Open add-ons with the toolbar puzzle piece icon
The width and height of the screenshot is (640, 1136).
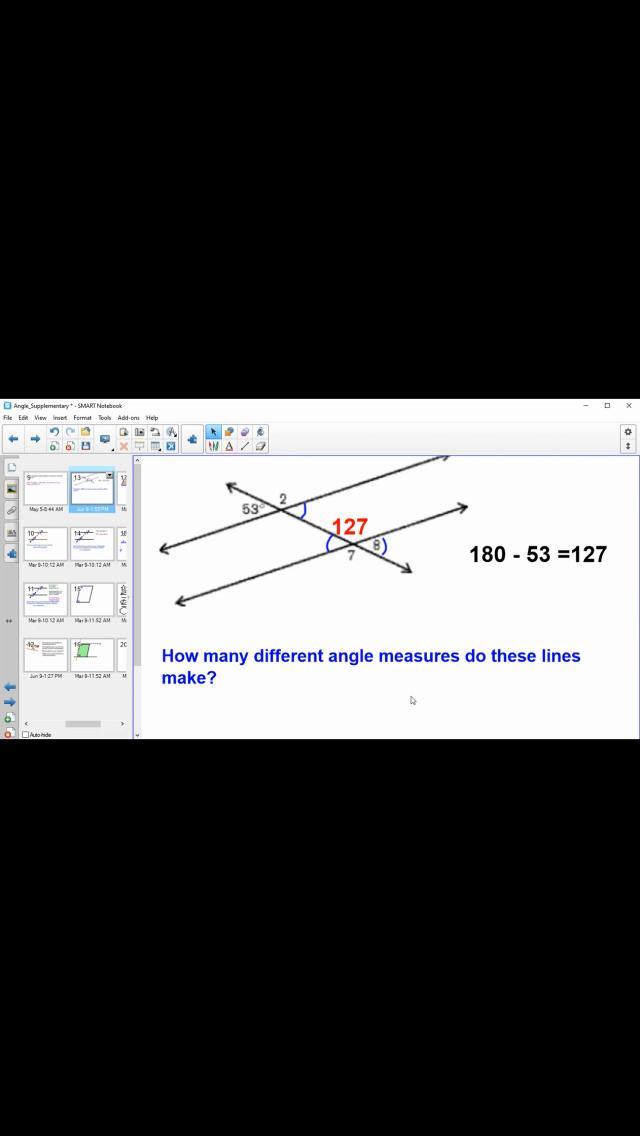click(x=192, y=439)
